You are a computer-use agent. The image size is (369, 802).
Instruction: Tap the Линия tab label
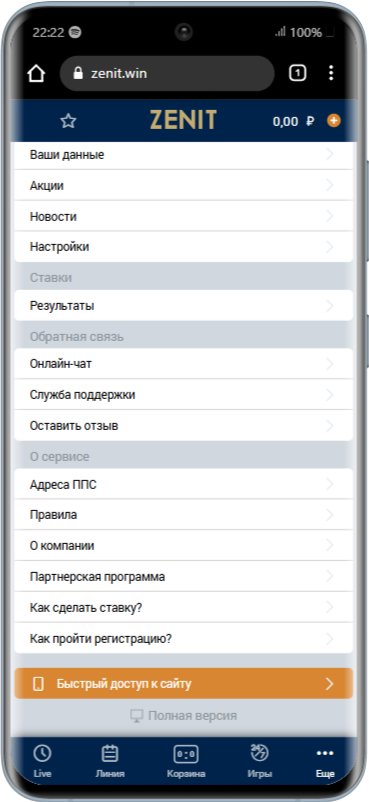pyautogui.click(x=110, y=773)
